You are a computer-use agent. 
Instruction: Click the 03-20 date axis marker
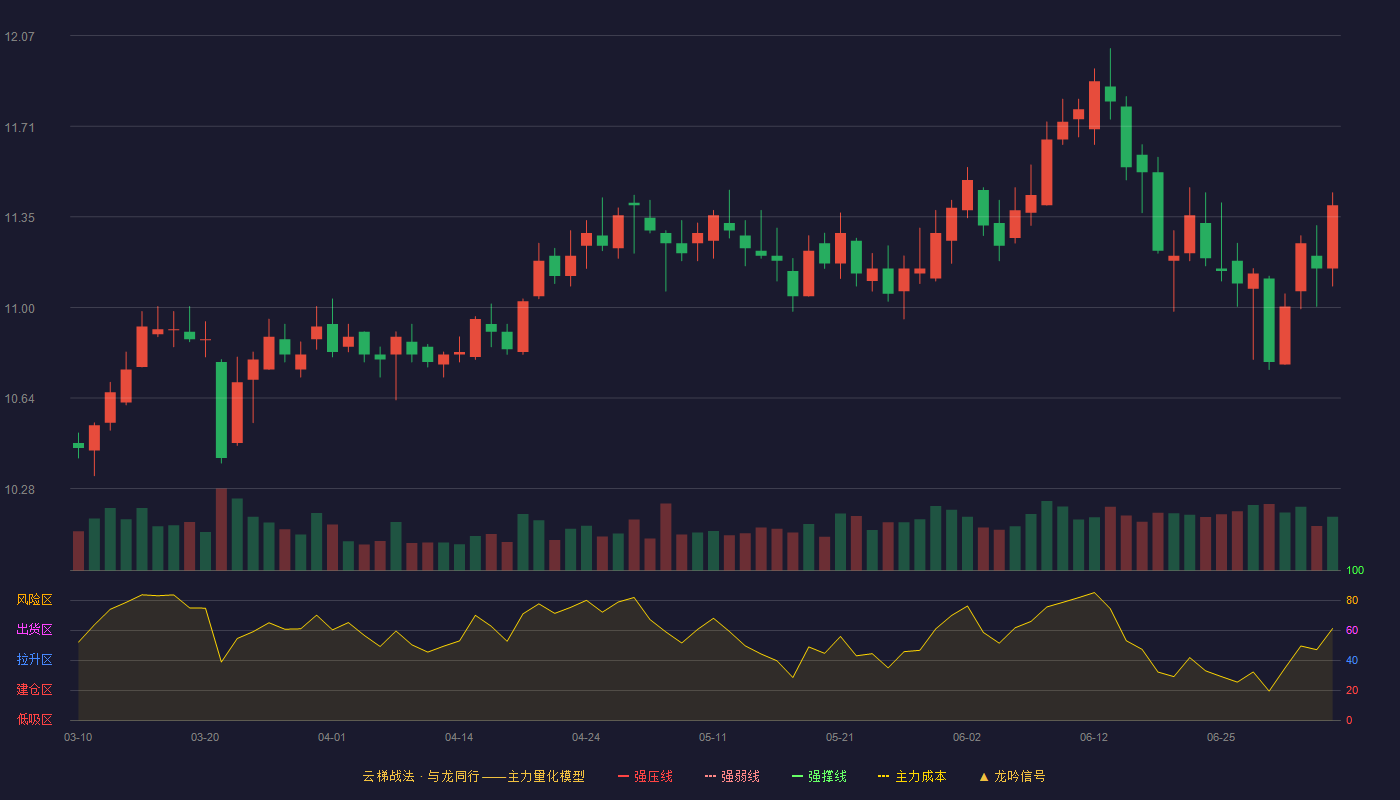pos(205,737)
